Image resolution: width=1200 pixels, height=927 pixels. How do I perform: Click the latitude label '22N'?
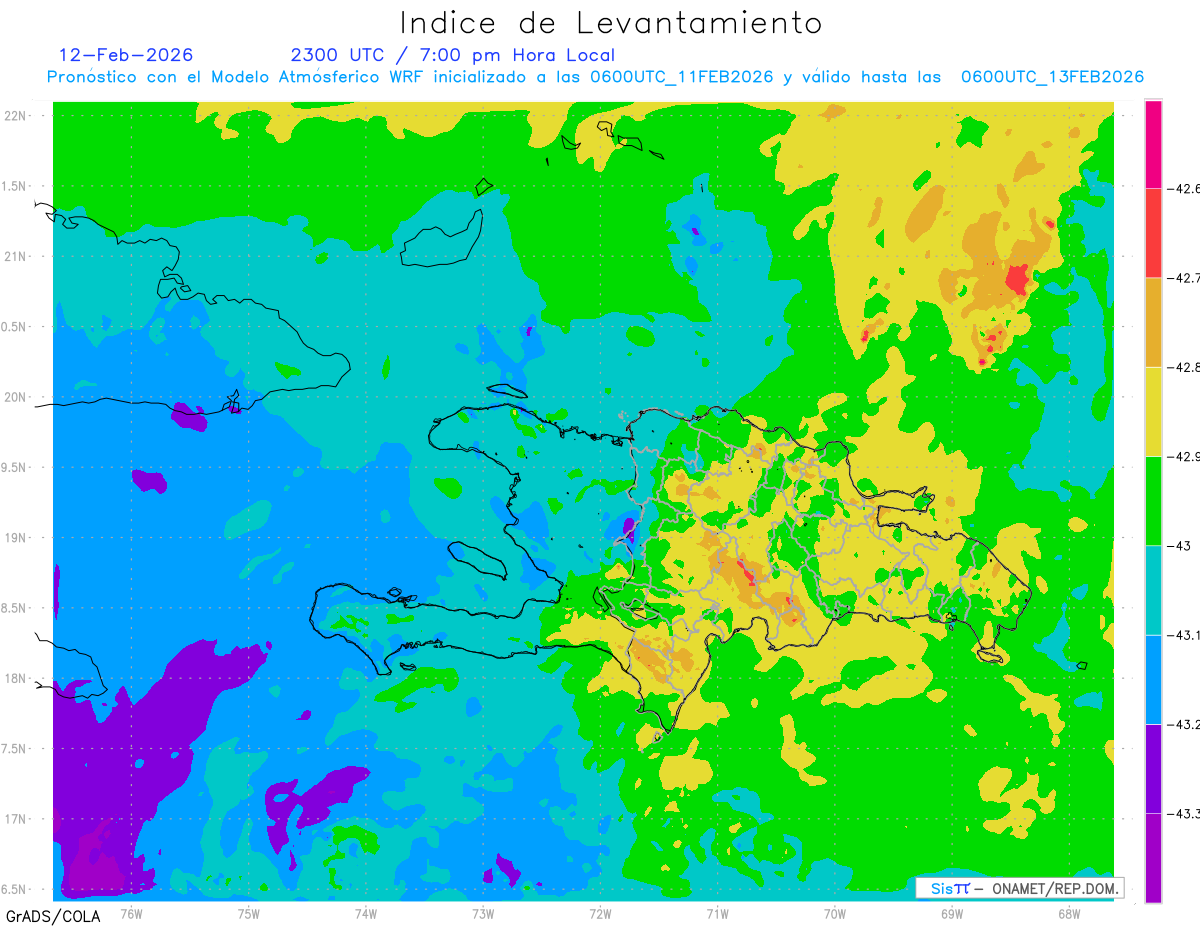(x=16, y=116)
